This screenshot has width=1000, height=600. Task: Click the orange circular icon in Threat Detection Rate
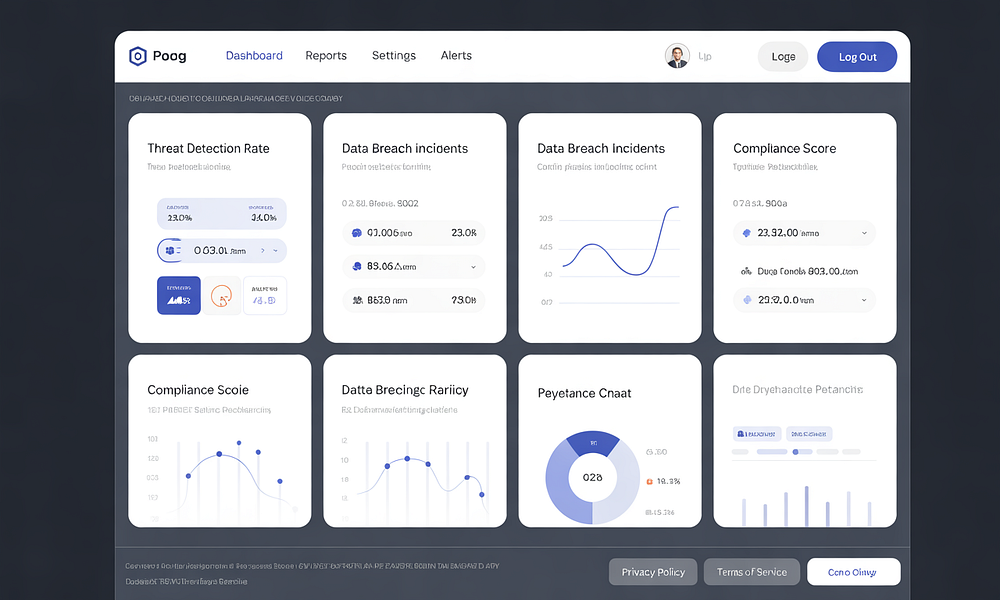(222, 296)
